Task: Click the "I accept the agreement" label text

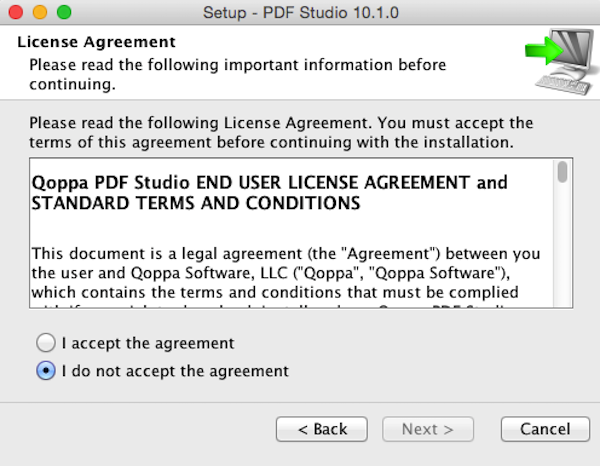Action: point(148,343)
